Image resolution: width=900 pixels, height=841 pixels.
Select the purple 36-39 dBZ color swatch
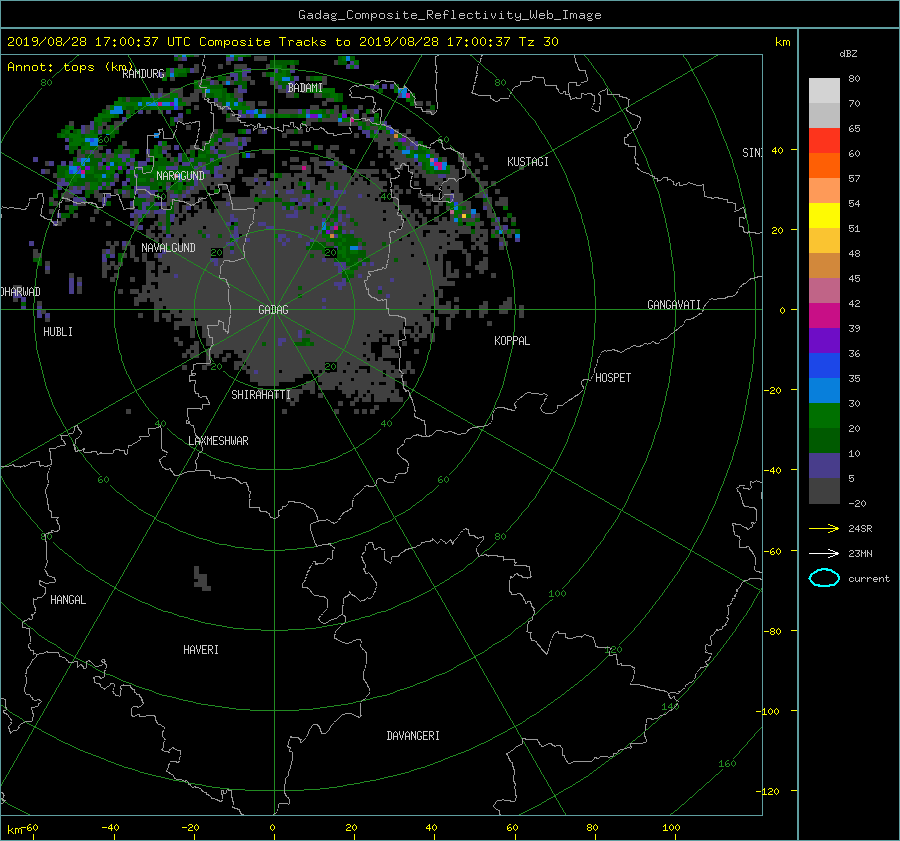(824, 340)
